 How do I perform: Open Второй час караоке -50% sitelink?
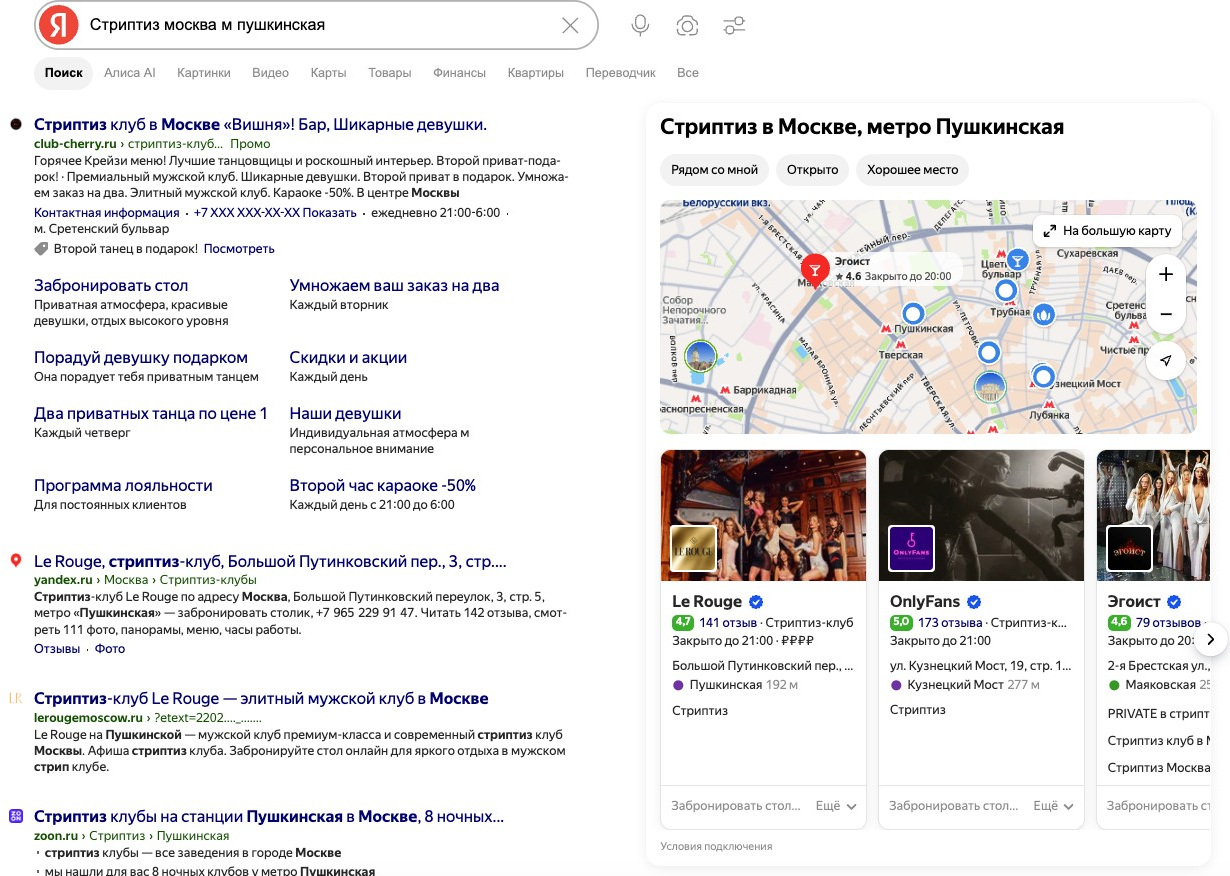382,486
